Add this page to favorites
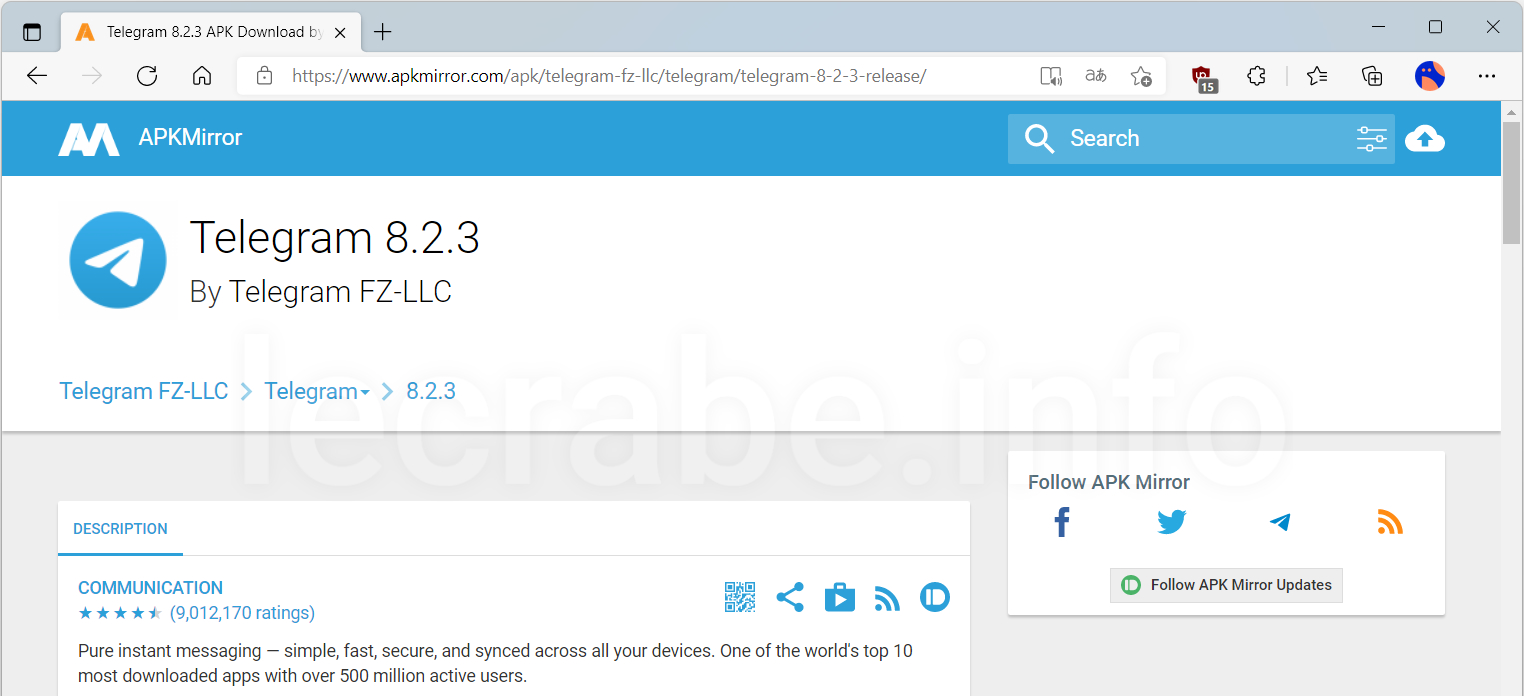 pos(1141,76)
